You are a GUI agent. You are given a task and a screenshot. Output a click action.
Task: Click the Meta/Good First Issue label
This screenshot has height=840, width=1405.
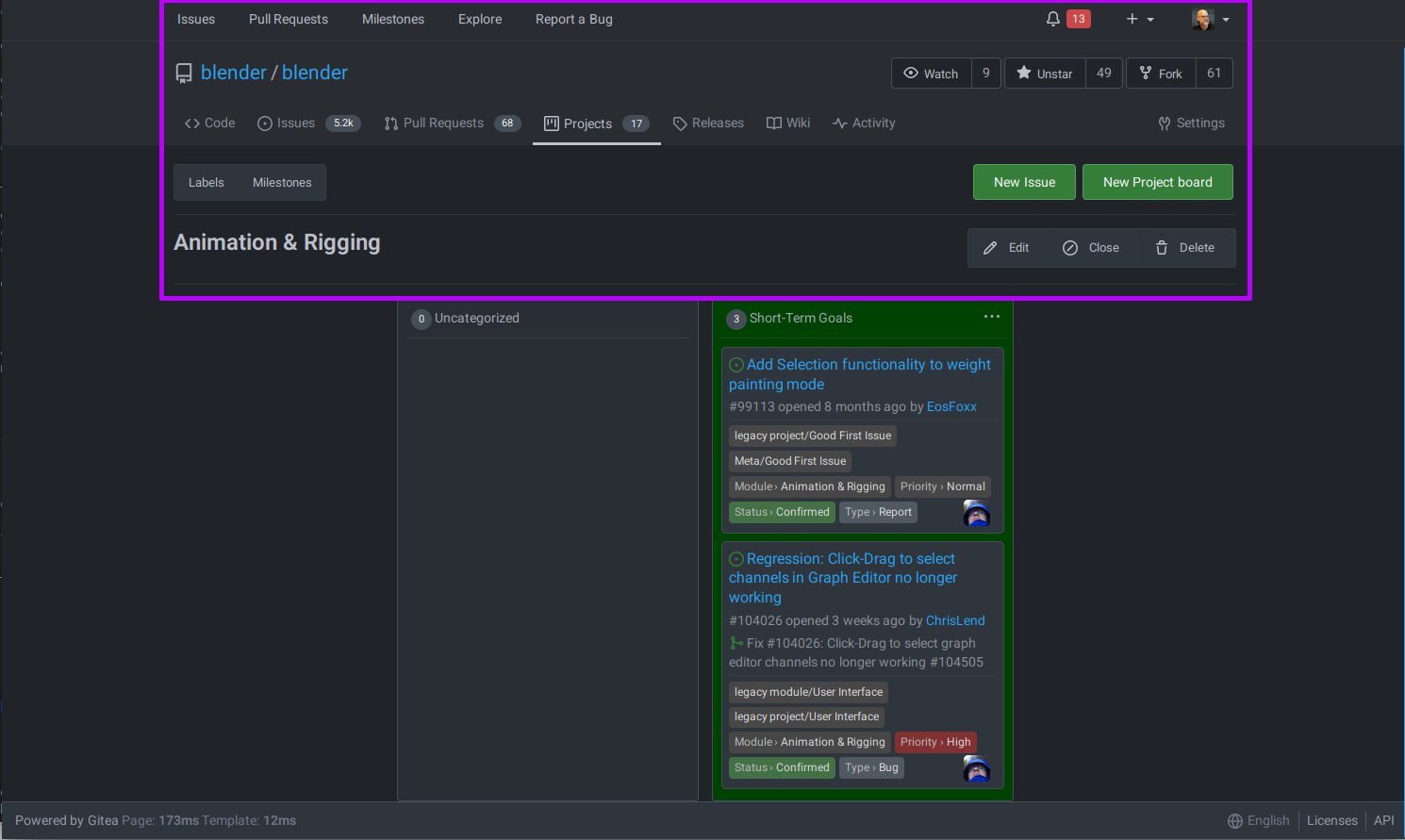tap(790, 461)
